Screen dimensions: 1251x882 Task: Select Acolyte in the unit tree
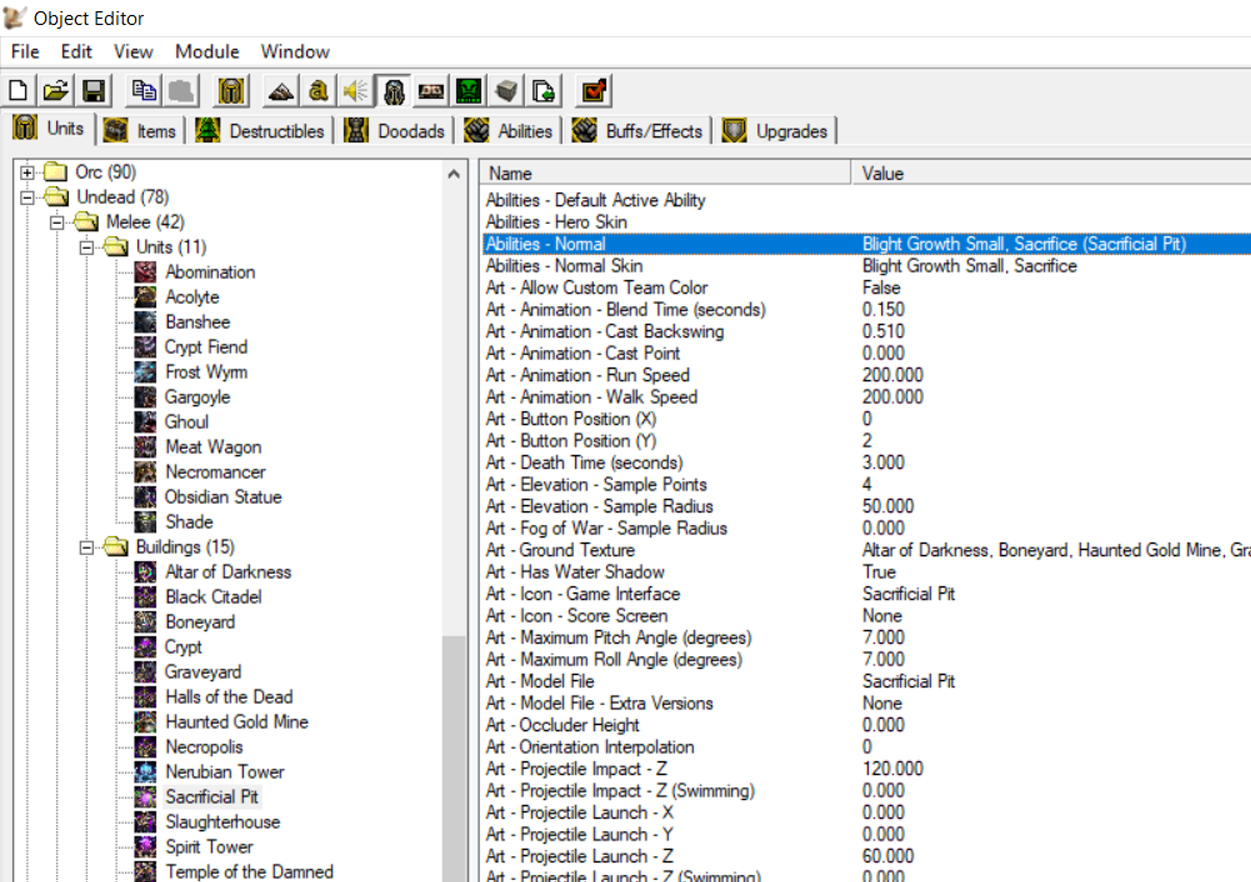192,297
